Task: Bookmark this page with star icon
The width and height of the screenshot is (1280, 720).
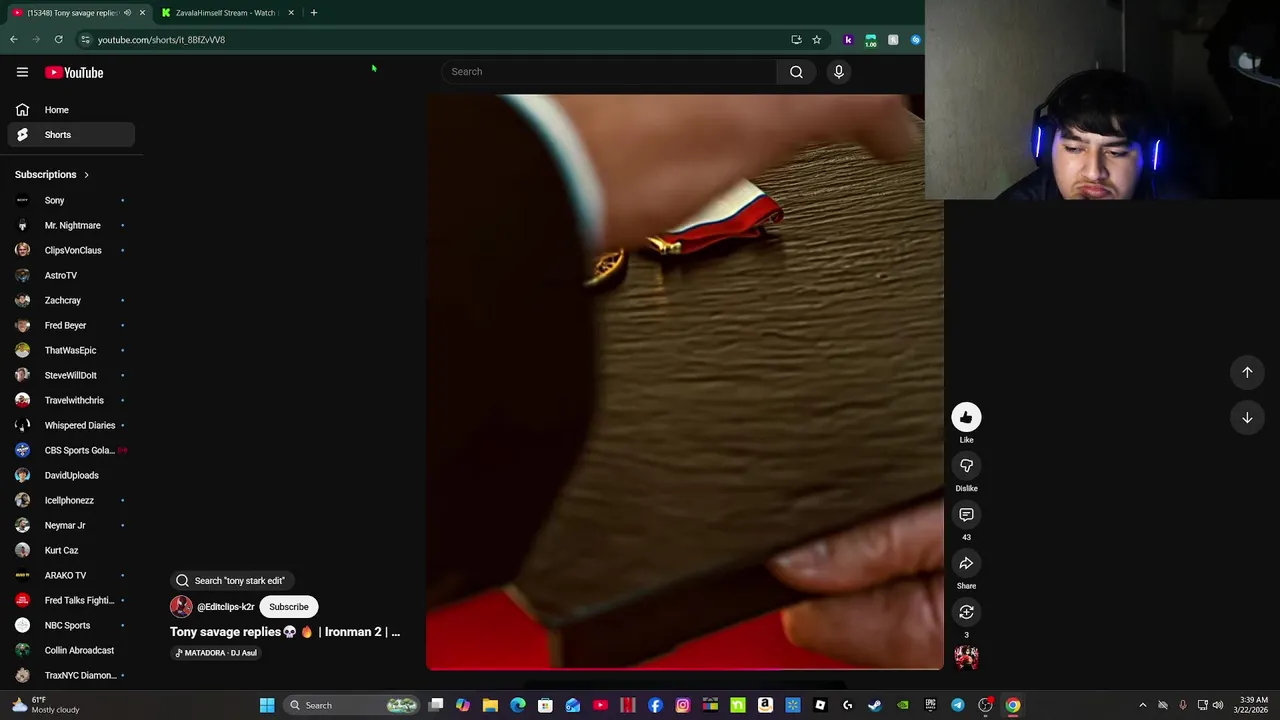Action: 816,40
